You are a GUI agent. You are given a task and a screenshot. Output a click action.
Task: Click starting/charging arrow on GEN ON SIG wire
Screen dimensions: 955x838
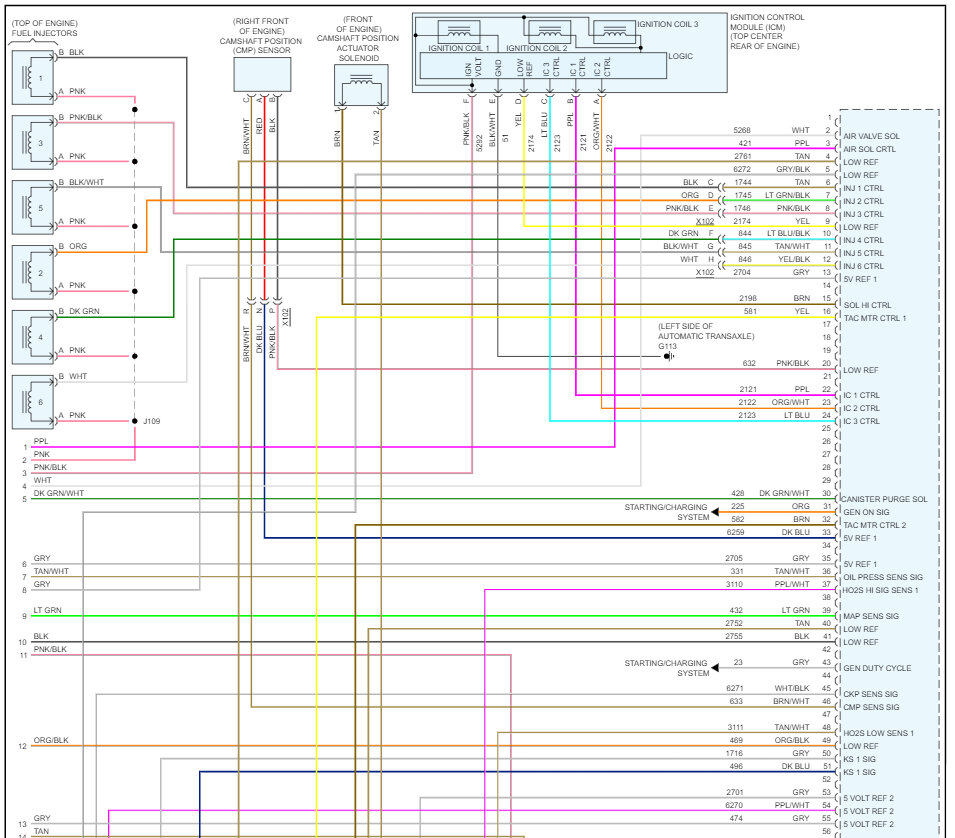tap(715, 512)
